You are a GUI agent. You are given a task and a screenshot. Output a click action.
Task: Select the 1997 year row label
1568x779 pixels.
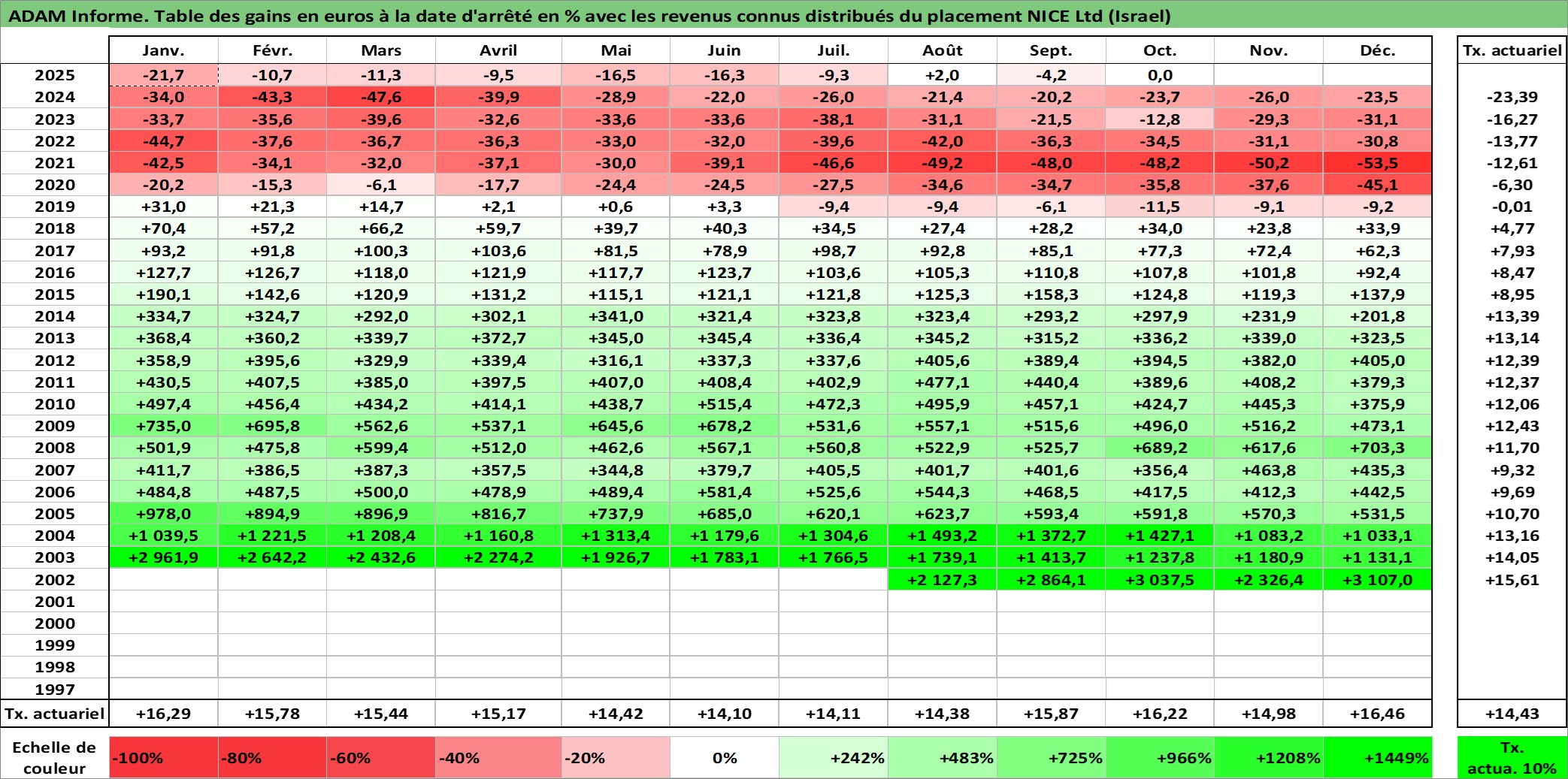click(x=55, y=689)
